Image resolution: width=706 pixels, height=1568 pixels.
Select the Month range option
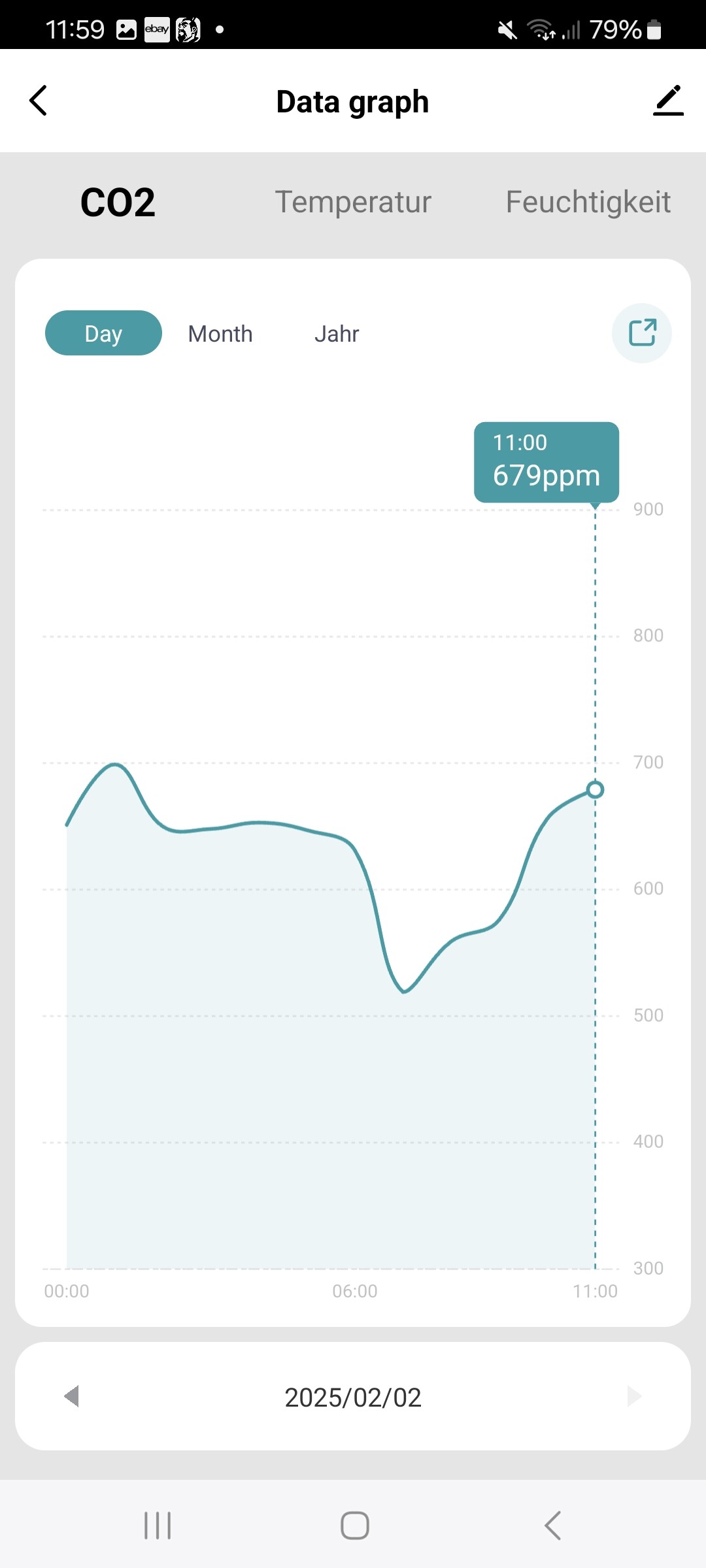click(x=220, y=334)
